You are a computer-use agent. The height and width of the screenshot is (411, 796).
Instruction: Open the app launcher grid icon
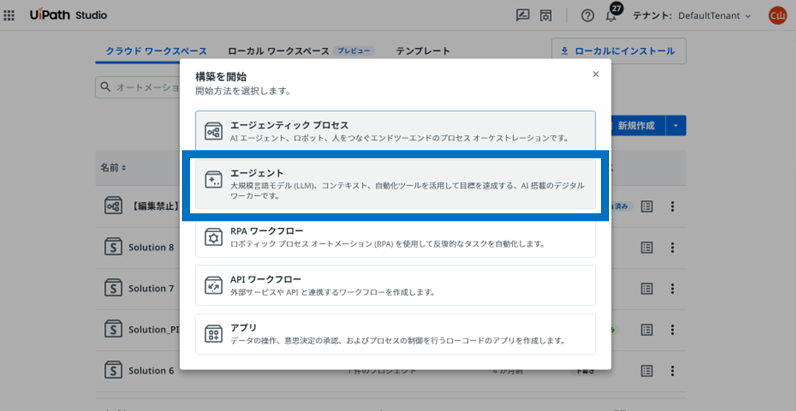pos(9,15)
